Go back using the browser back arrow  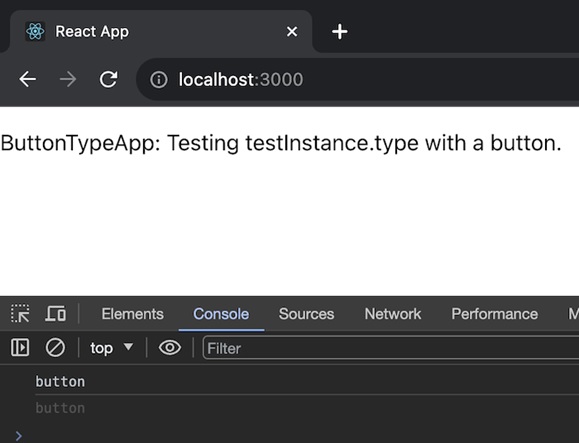click(x=28, y=79)
